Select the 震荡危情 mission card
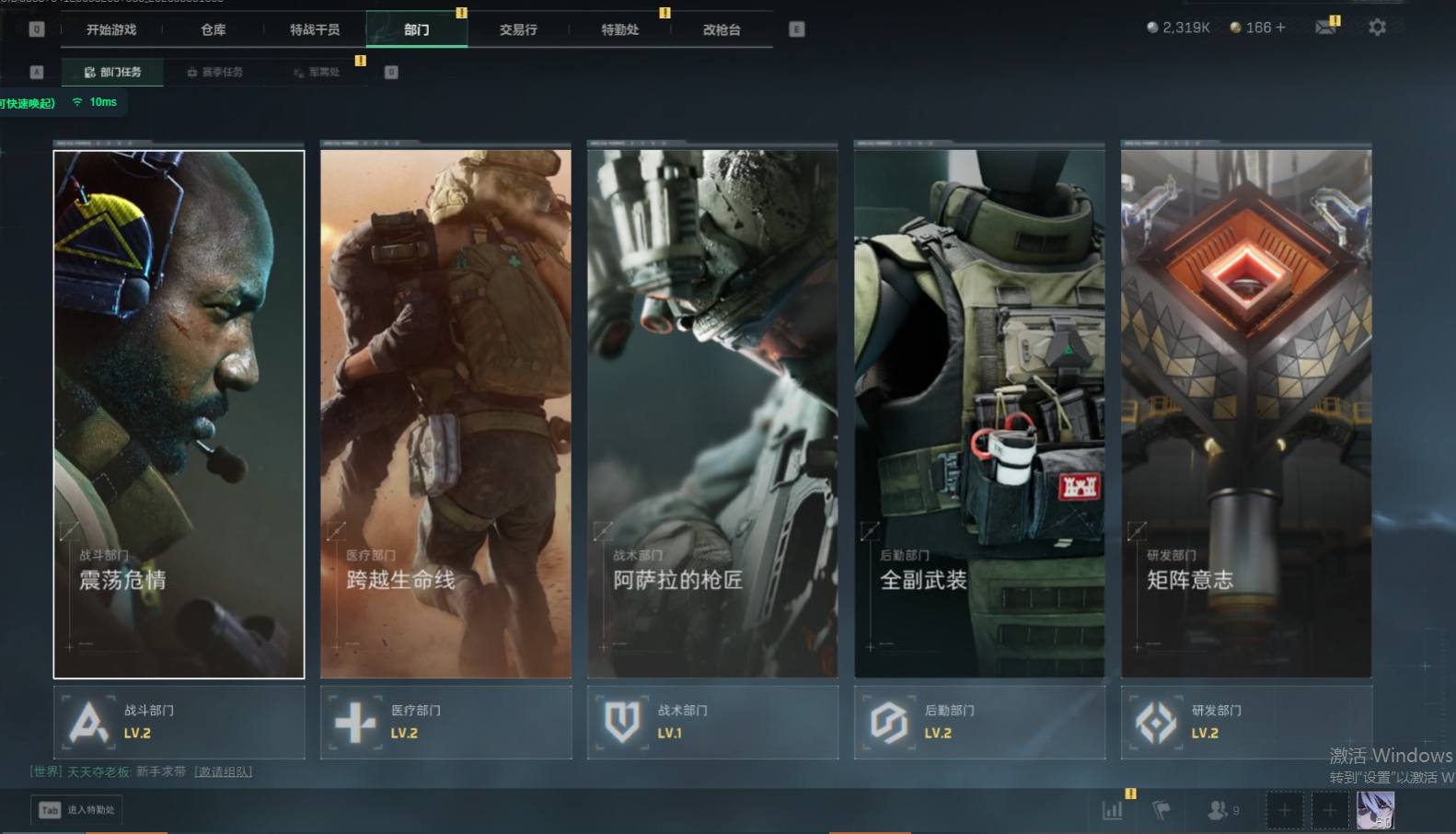The image size is (1456, 834). (179, 414)
